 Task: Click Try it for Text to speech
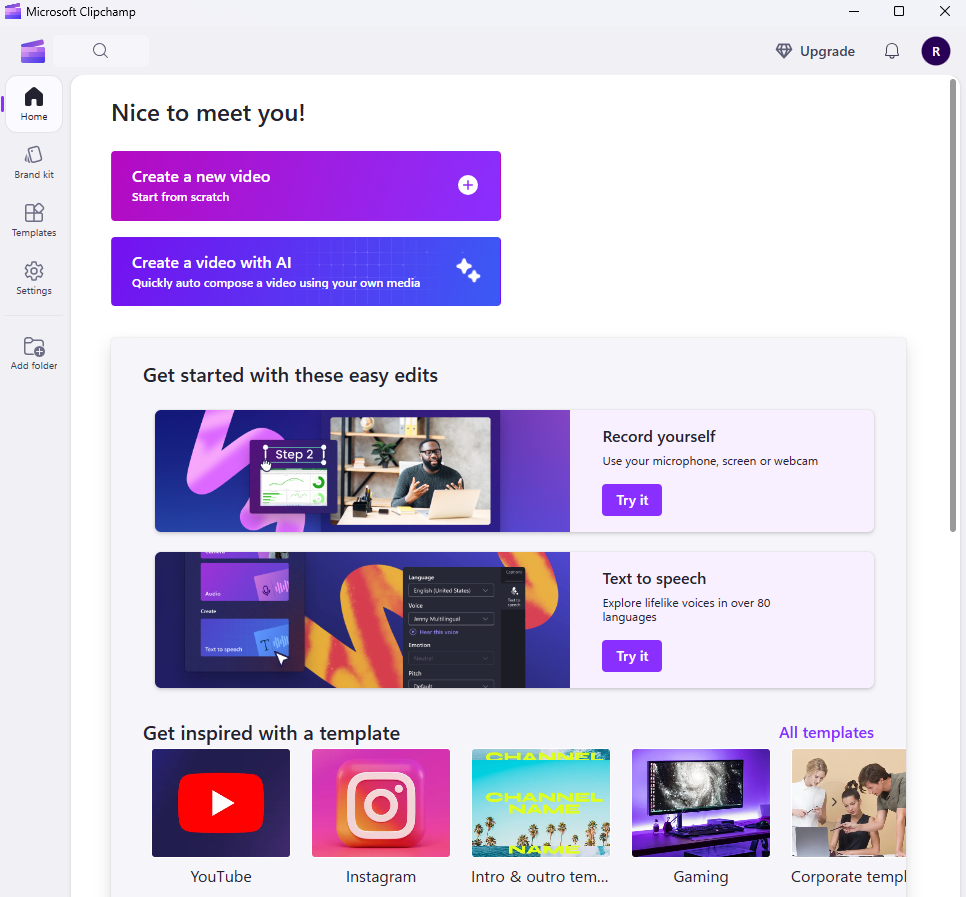[631, 656]
